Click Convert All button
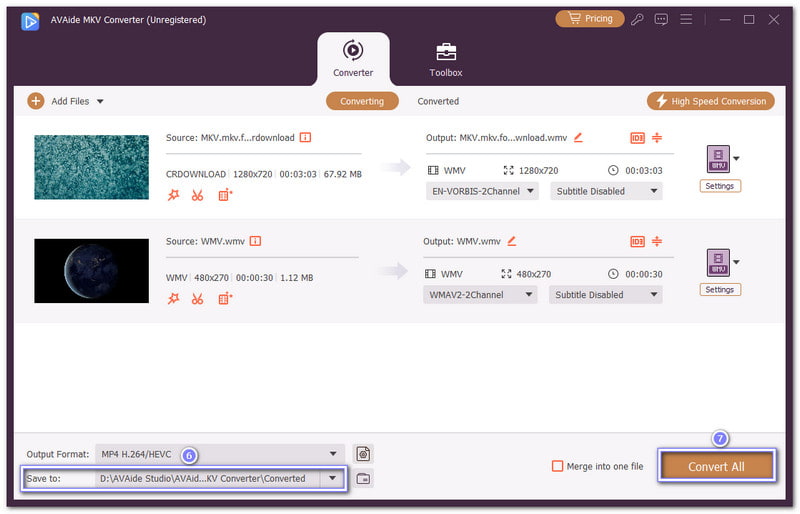 pos(716,466)
